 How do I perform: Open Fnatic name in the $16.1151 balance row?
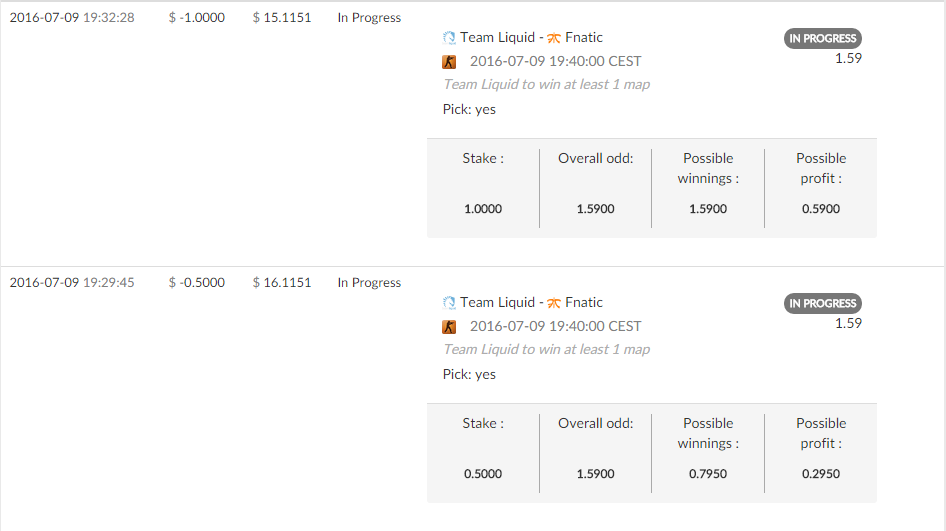[584, 303]
